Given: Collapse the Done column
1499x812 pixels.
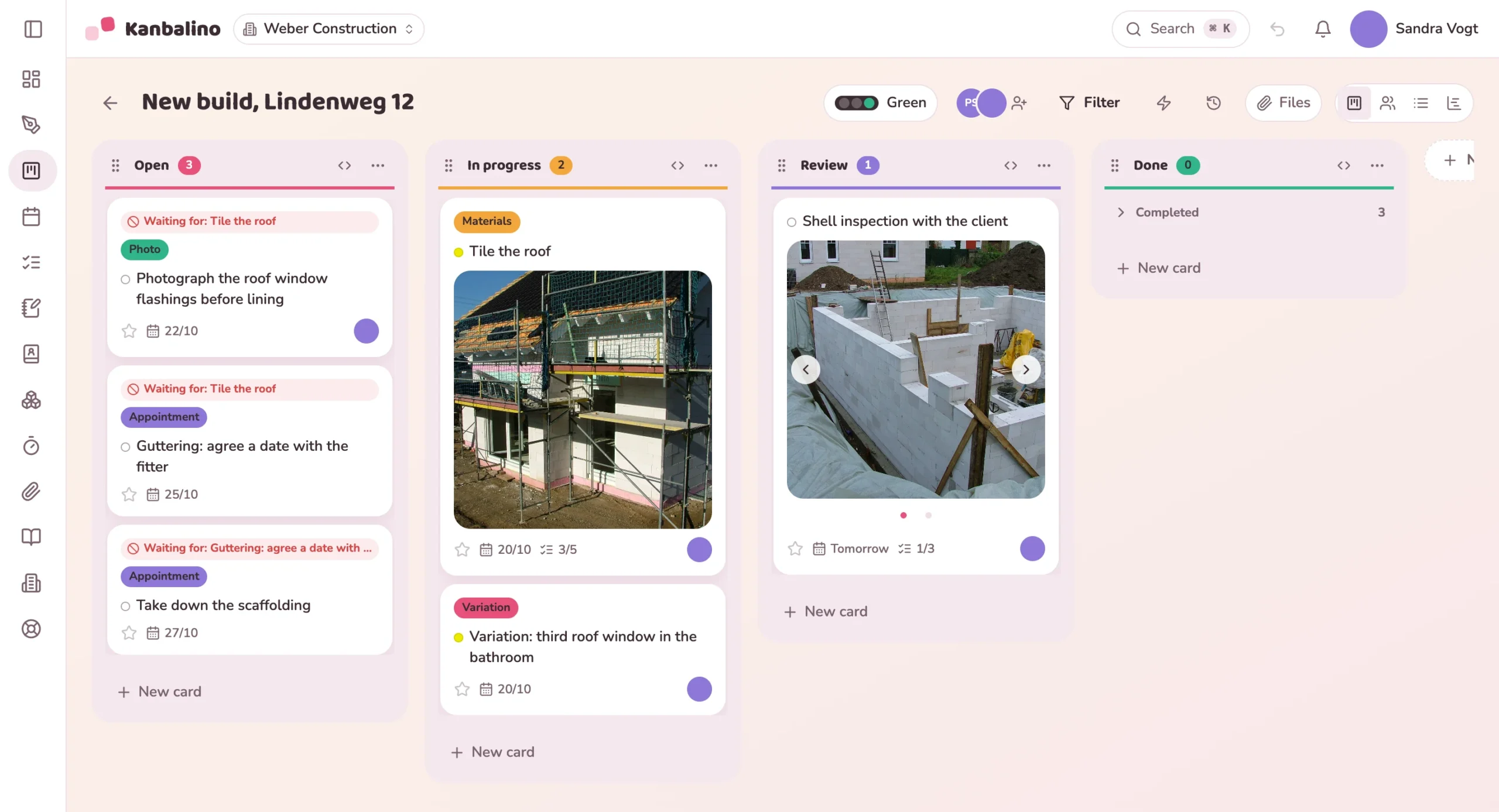Looking at the screenshot, I should click(1344, 166).
